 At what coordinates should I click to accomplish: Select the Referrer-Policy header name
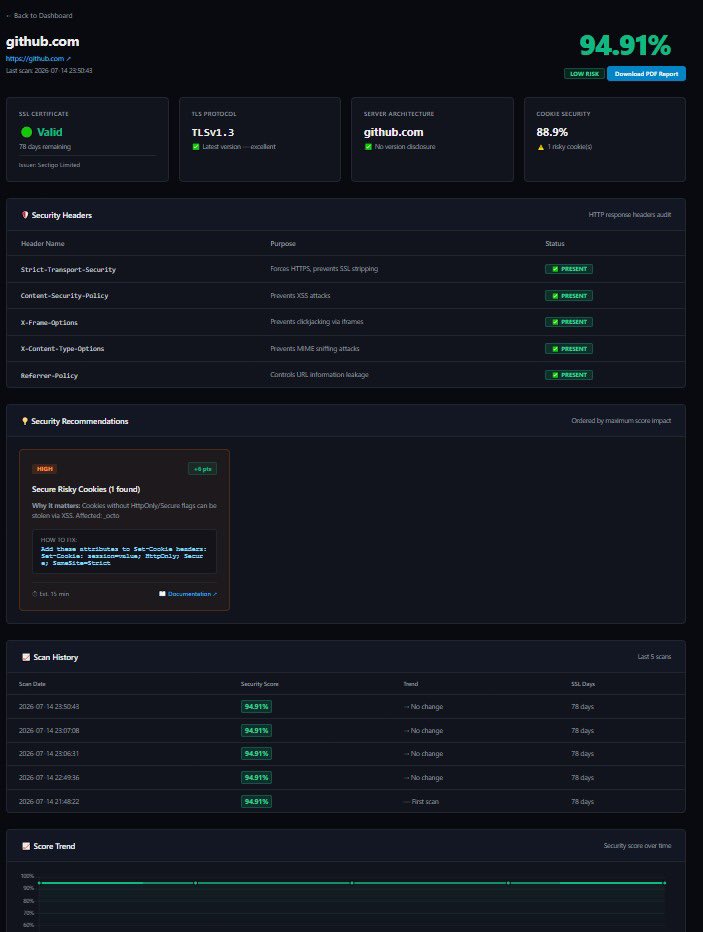point(49,376)
